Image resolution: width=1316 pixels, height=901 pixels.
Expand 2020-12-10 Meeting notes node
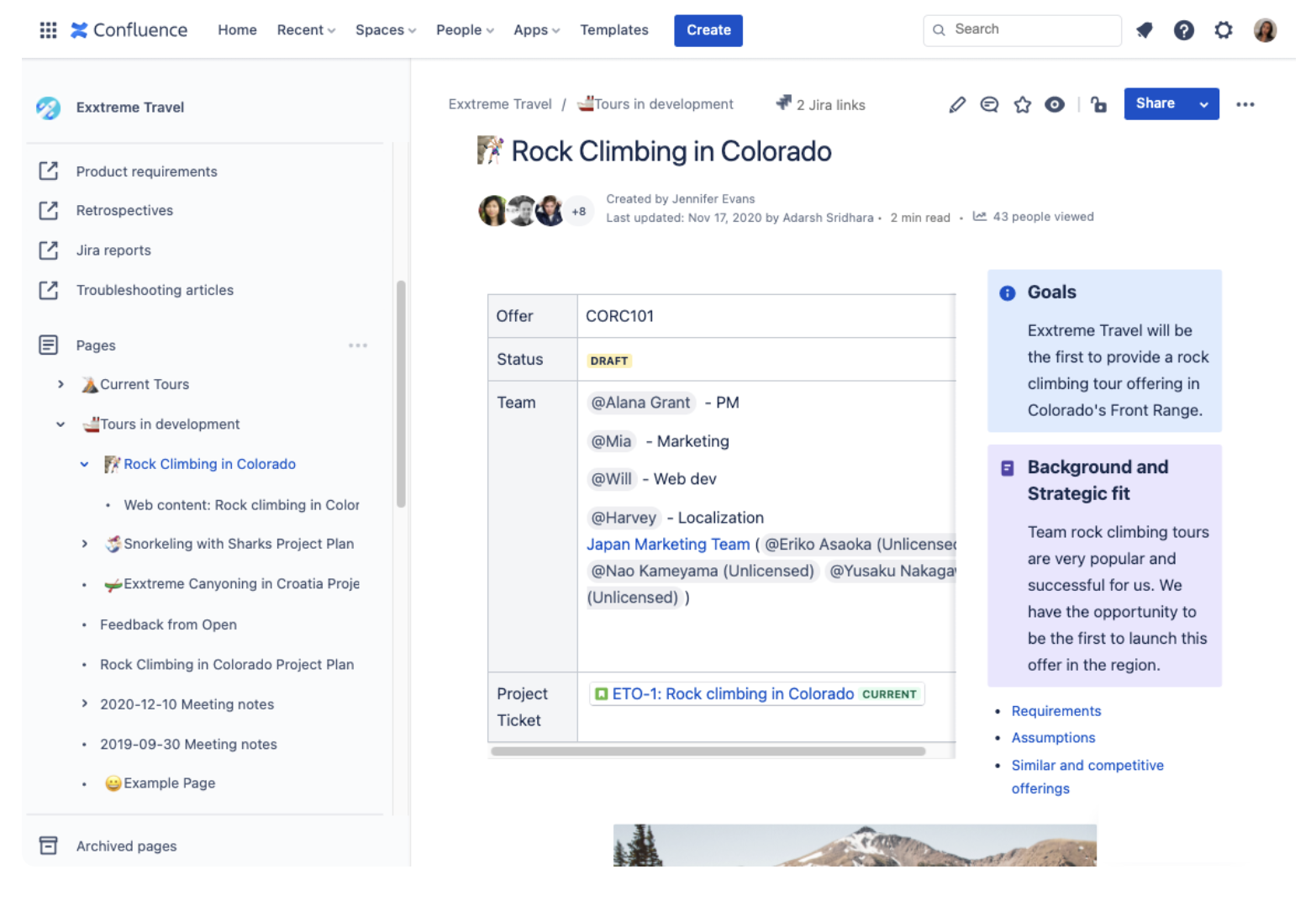click(84, 703)
